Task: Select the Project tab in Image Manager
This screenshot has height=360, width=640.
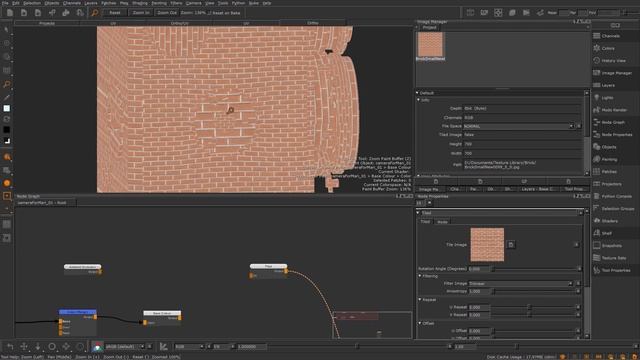Action: 429,27
